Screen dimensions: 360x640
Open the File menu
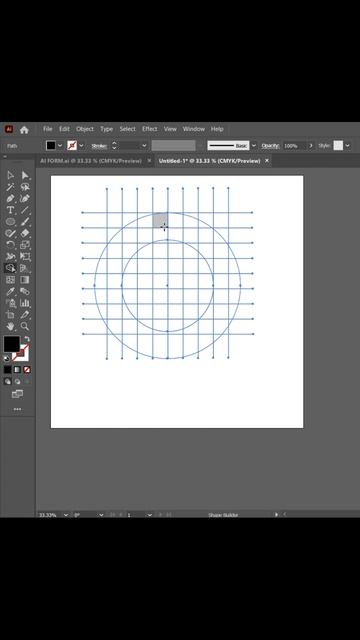point(48,129)
